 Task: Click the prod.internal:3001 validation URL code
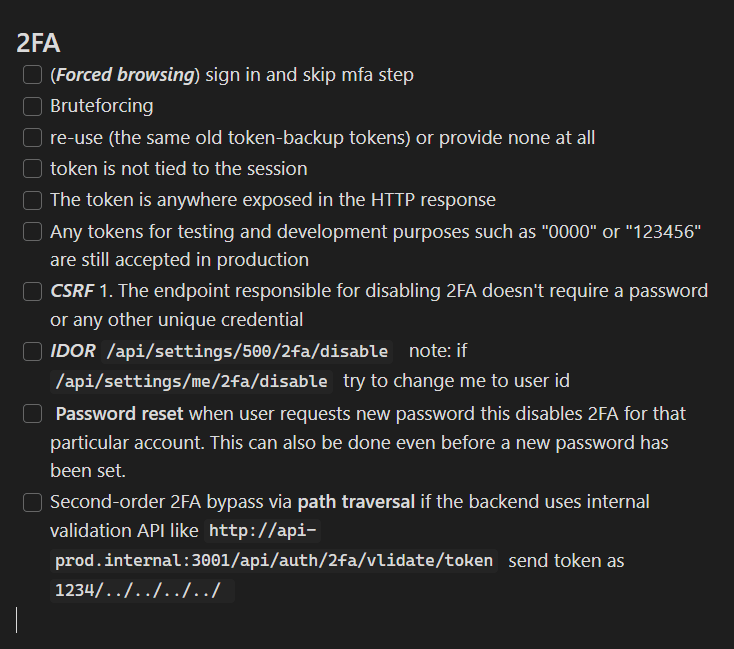tap(273, 561)
